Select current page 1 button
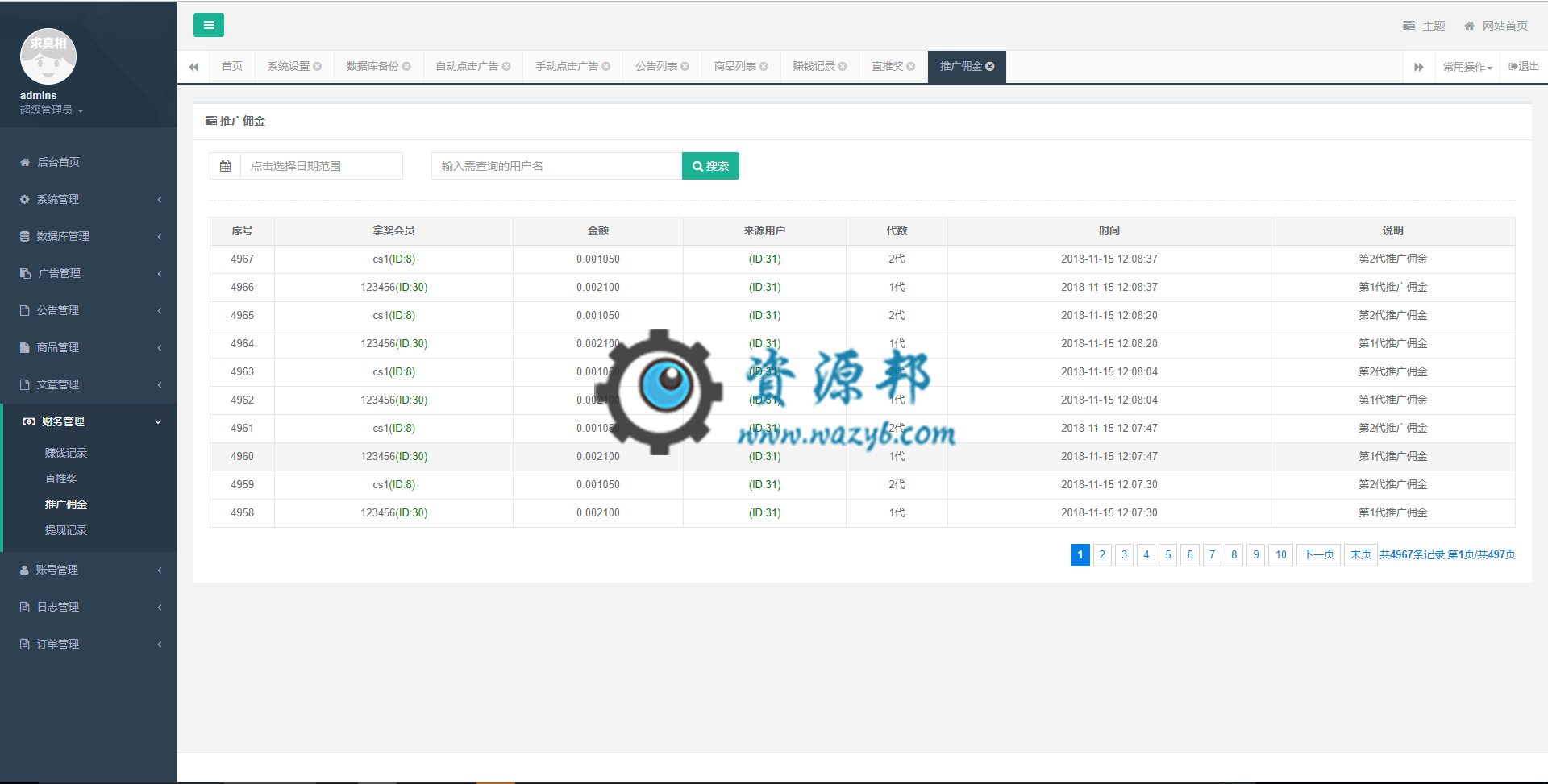The height and width of the screenshot is (784, 1548). tap(1080, 554)
